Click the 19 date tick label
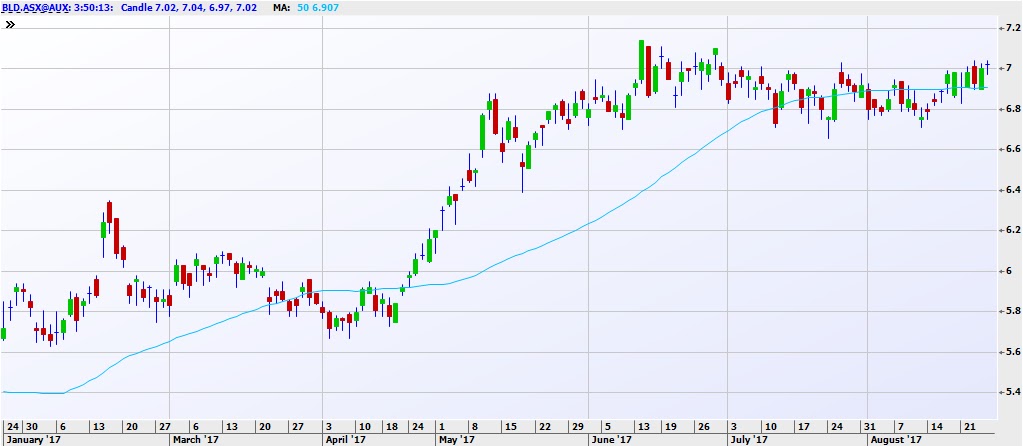 (669, 426)
